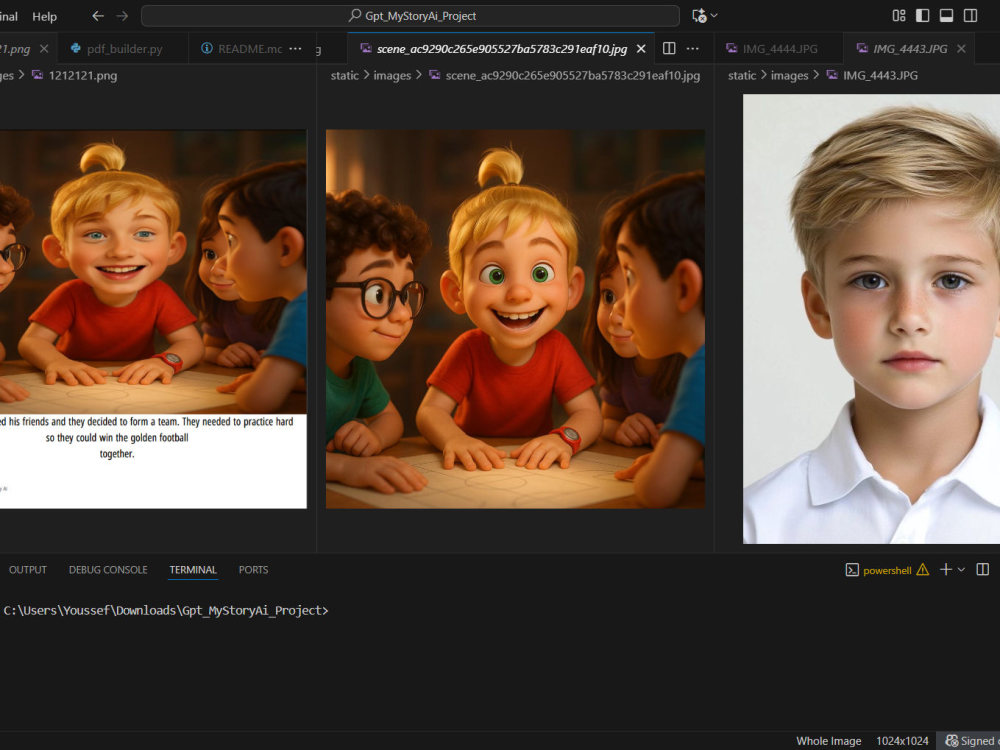Viewport: 1000px width, 750px height.
Task: Create a new terminal with plus
Action: 946,570
